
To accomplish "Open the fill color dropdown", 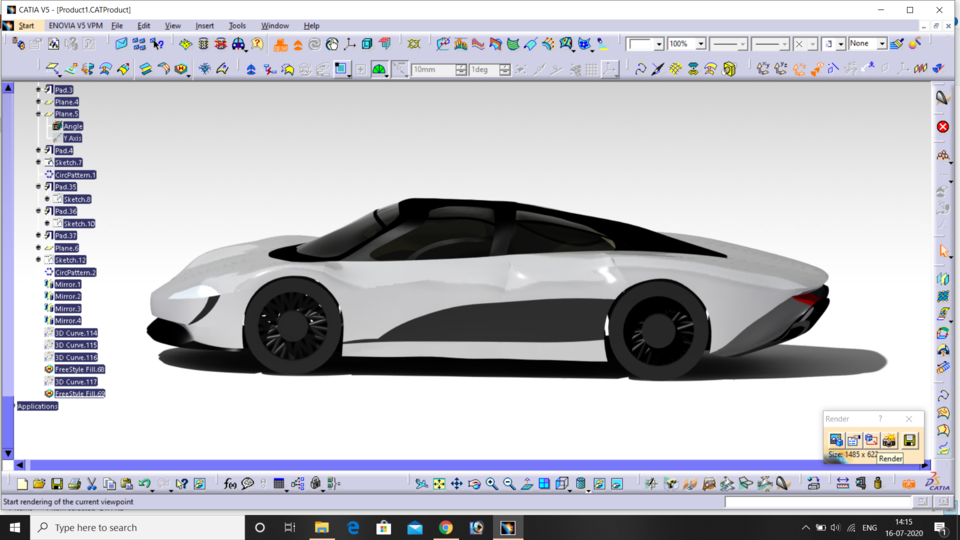I will tap(659, 44).
